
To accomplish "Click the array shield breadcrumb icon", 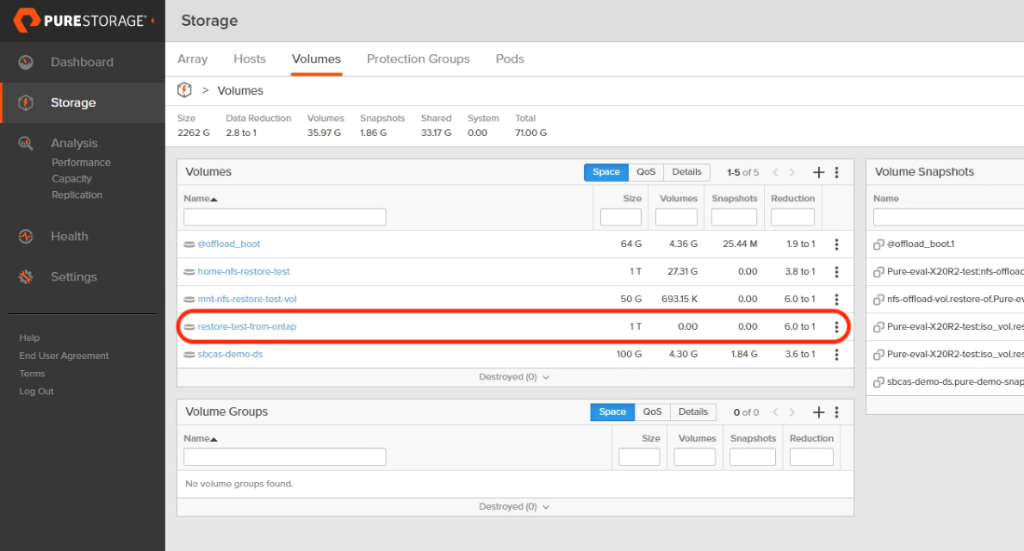I will tap(184, 90).
